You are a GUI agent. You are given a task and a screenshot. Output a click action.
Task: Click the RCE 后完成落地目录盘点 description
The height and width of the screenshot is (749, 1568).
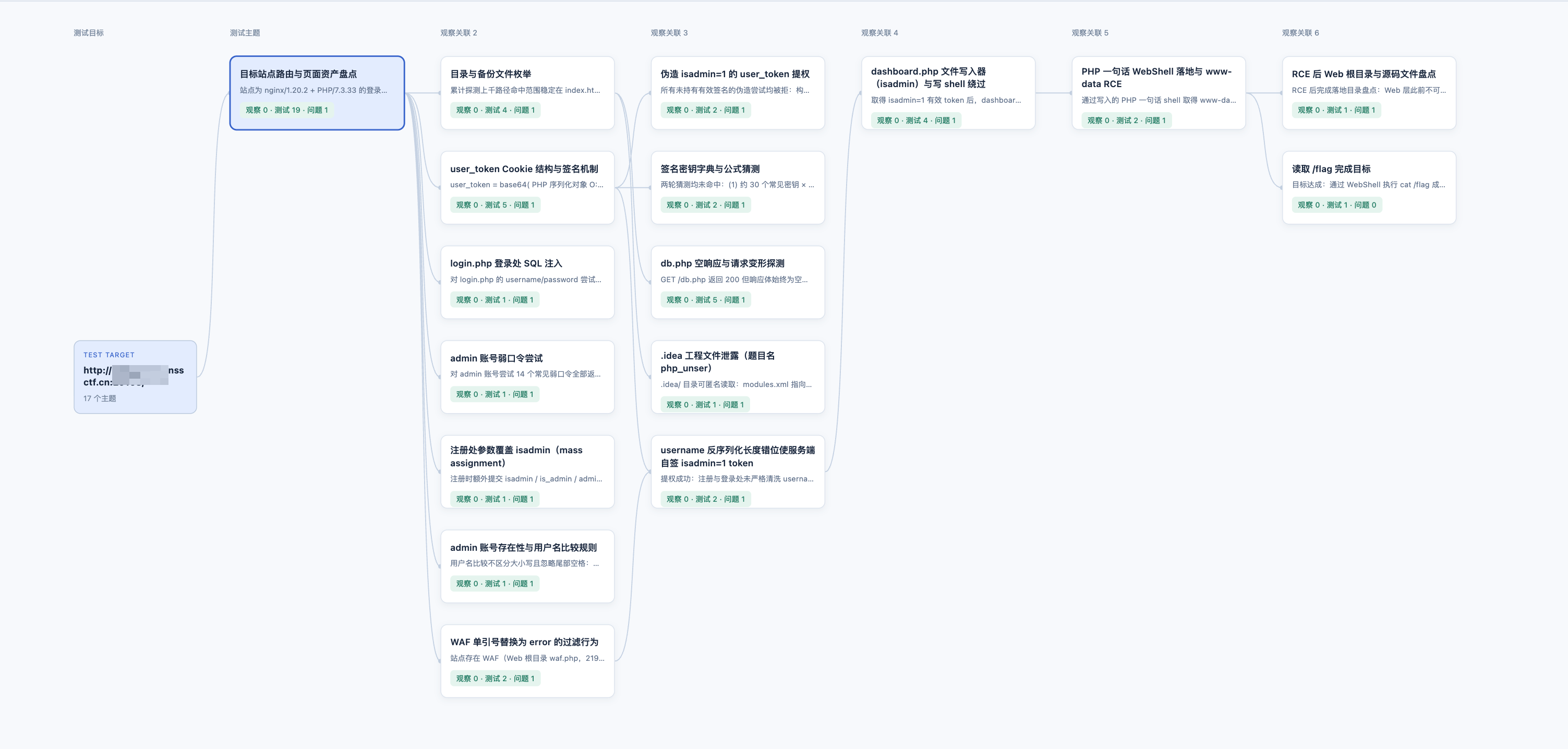pos(1369,90)
